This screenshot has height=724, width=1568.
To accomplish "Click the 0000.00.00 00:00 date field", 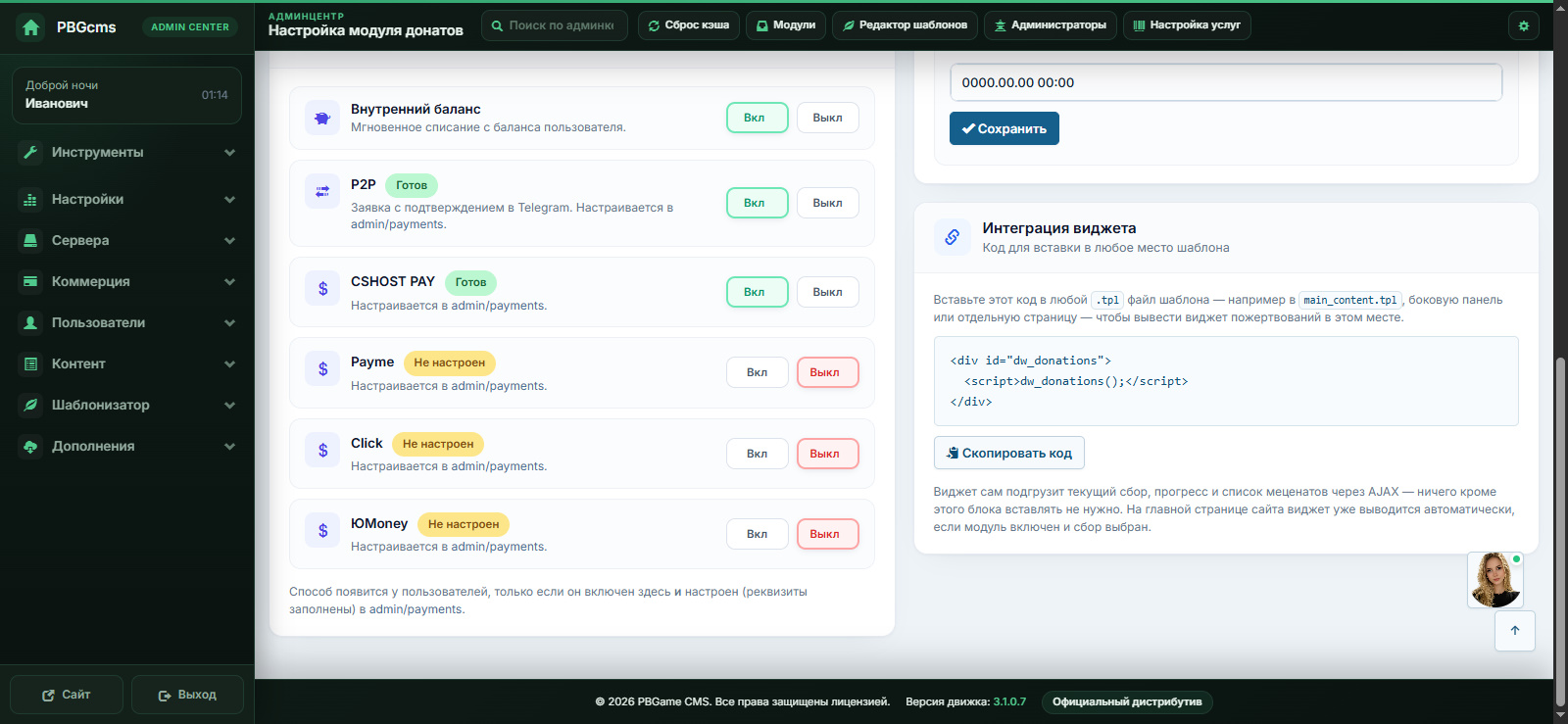I will pyautogui.click(x=1226, y=82).
